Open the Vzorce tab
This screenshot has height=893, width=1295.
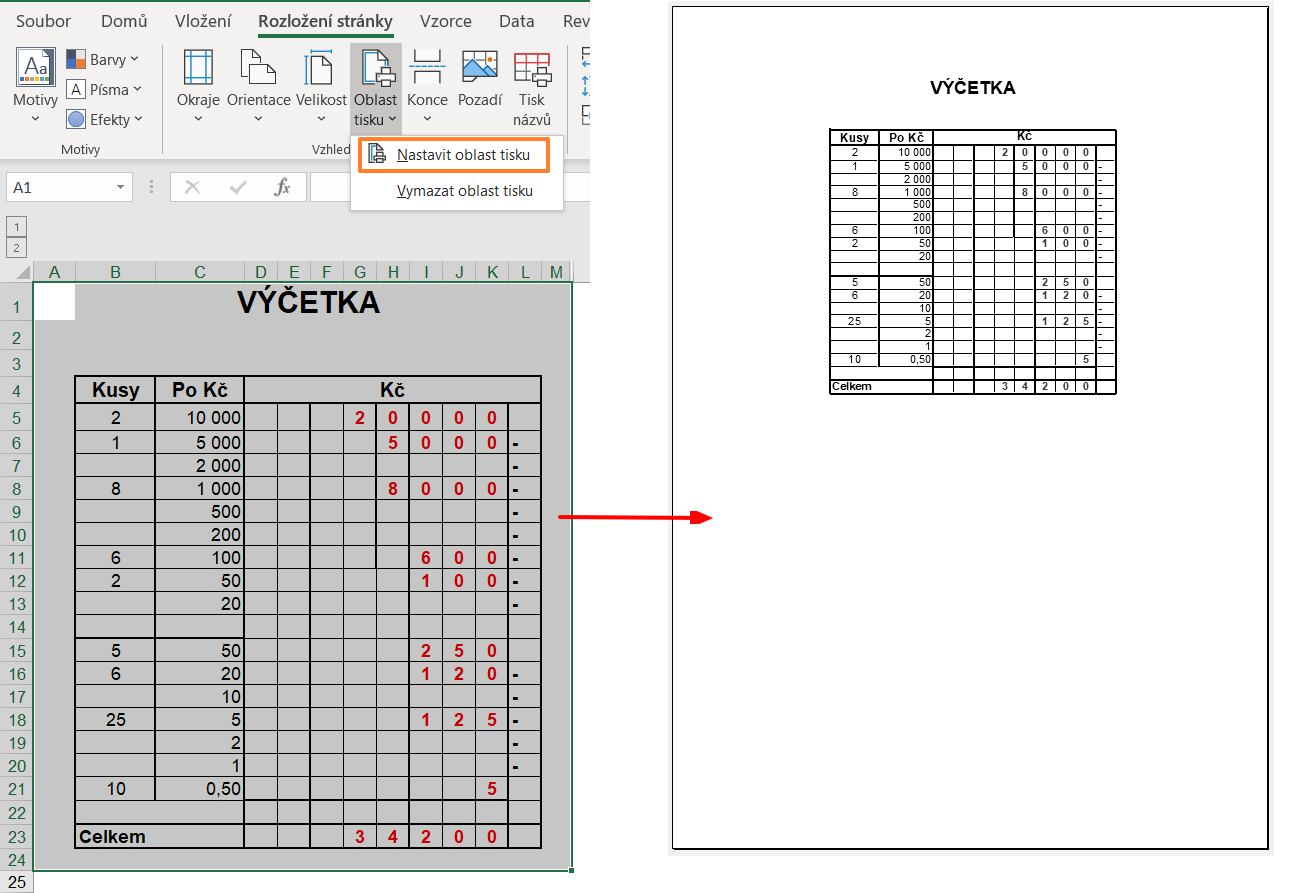coord(446,21)
